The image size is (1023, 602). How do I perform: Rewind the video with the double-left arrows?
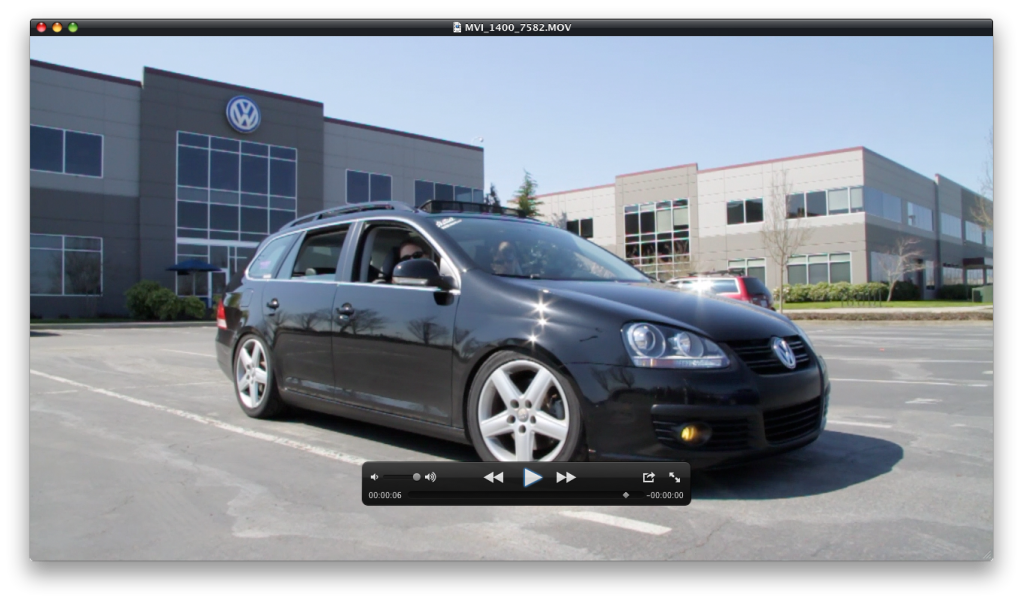pos(494,477)
